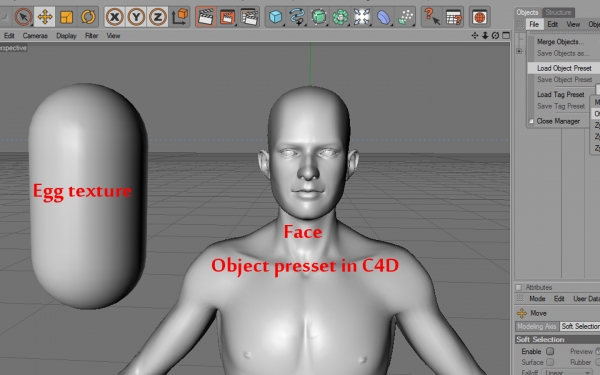Open User Data menu in Attributes
This screenshot has height=375, width=600.
[x=586, y=298]
